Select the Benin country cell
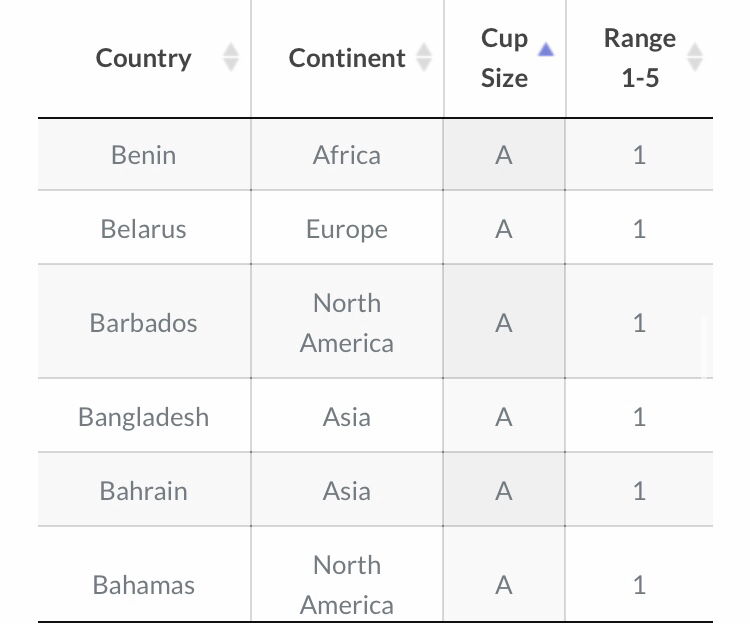 (144, 154)
